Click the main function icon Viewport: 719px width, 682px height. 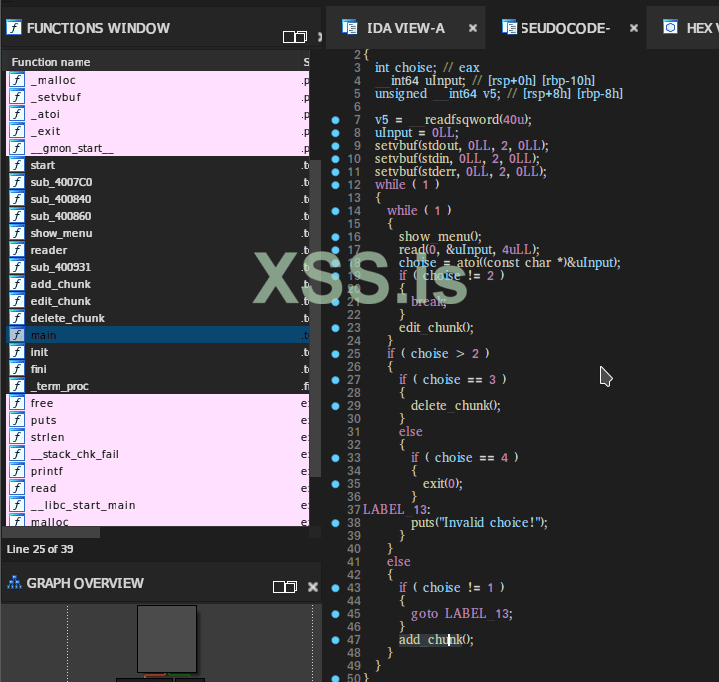tap(17, 335)
